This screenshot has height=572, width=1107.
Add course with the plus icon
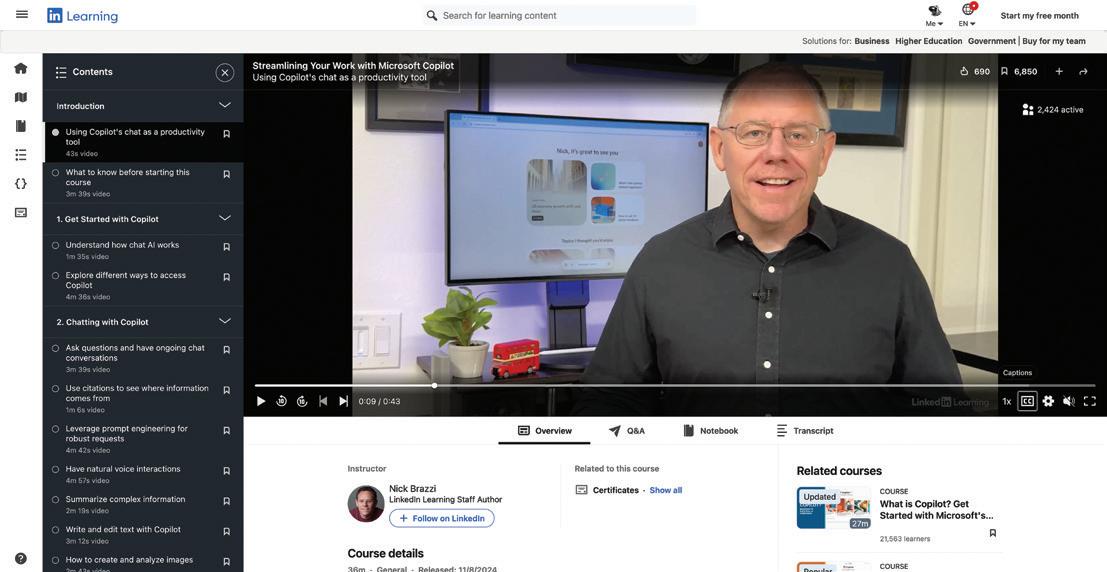click(x=1059, y=71)
